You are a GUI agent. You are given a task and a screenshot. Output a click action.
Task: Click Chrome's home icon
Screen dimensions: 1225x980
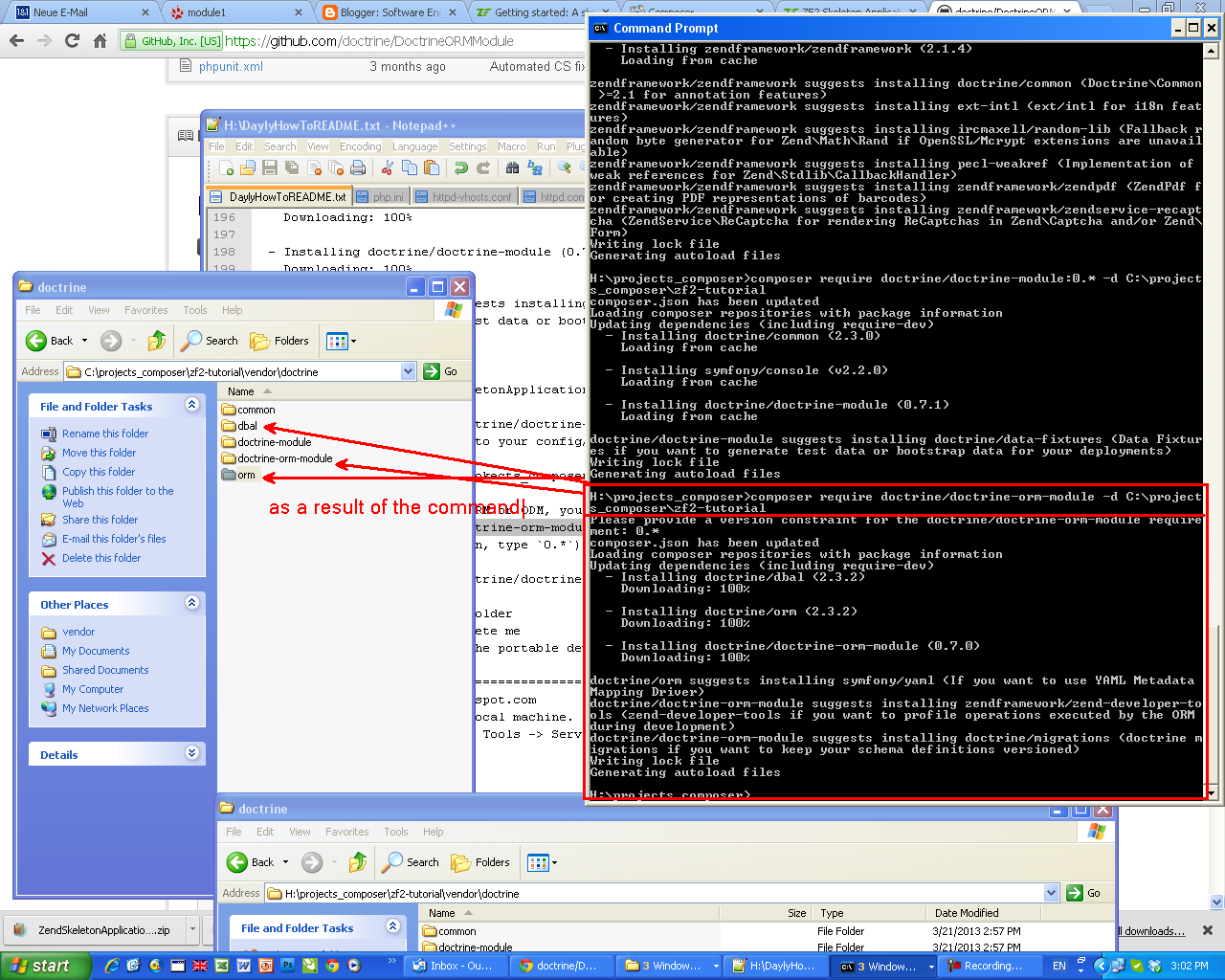click(x=100, y=41)
